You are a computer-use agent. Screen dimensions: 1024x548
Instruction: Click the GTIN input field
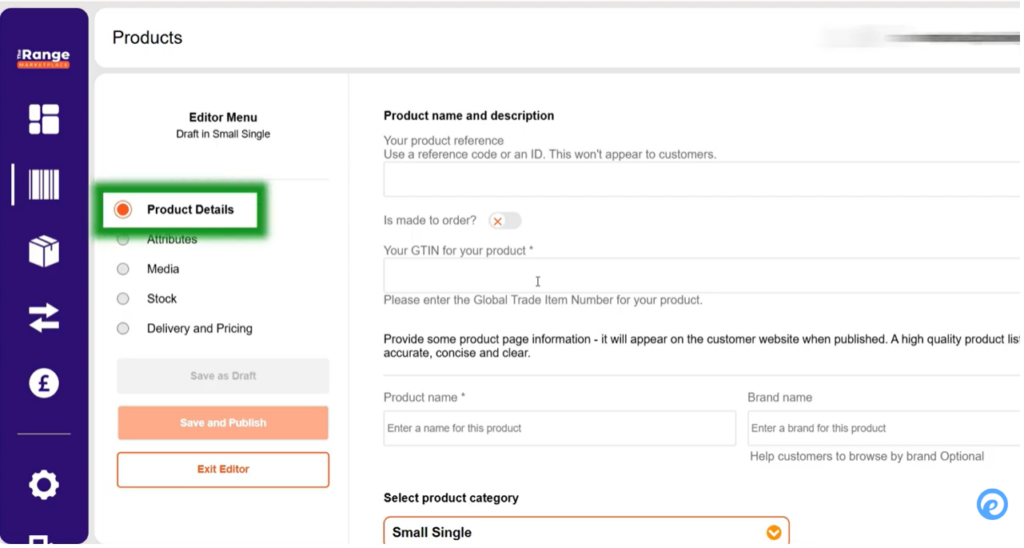click(700, 277)
